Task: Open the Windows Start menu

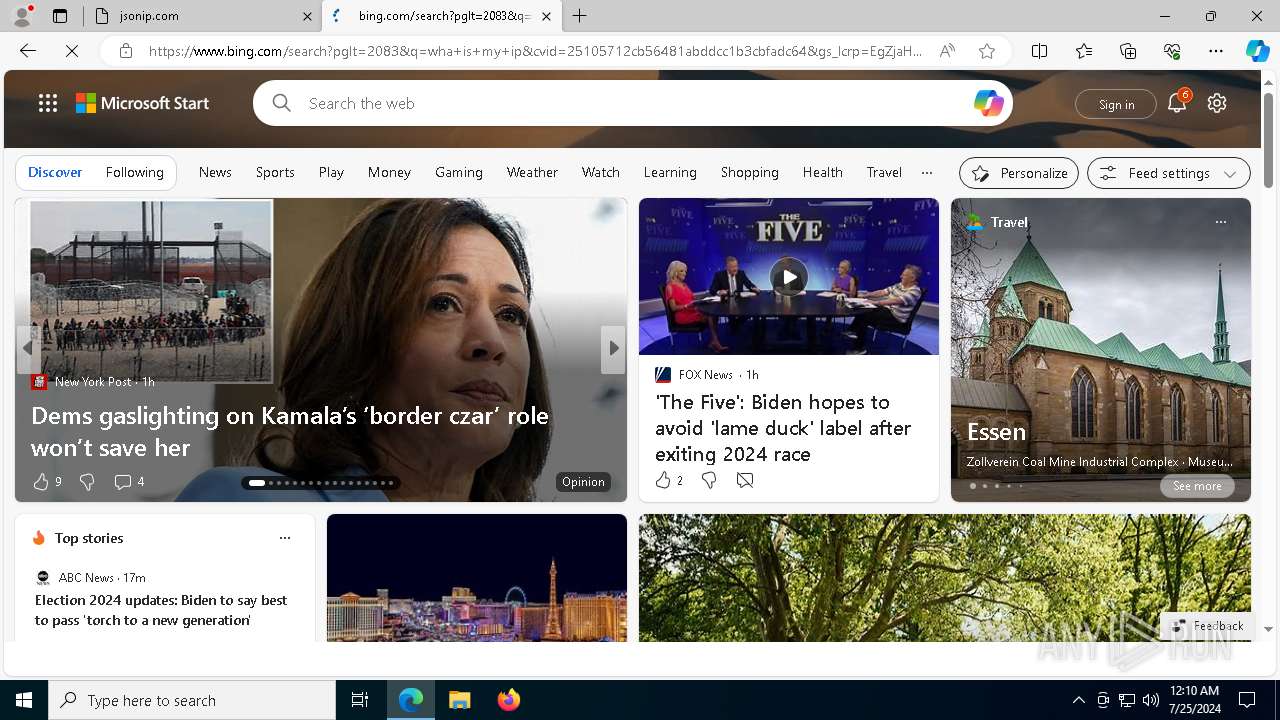Action: tap(24, 700)
